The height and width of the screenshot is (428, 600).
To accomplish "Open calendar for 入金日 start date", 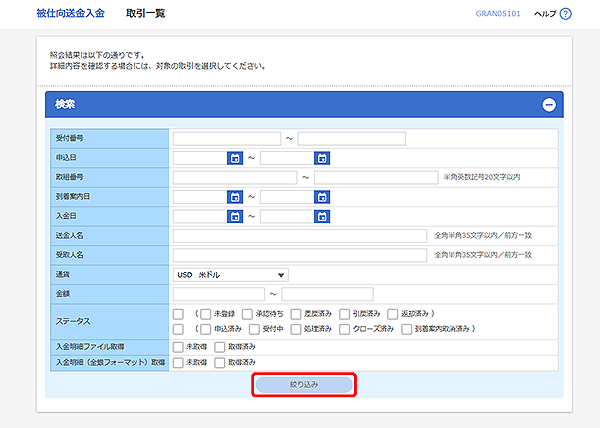I will tap(235, 216).
